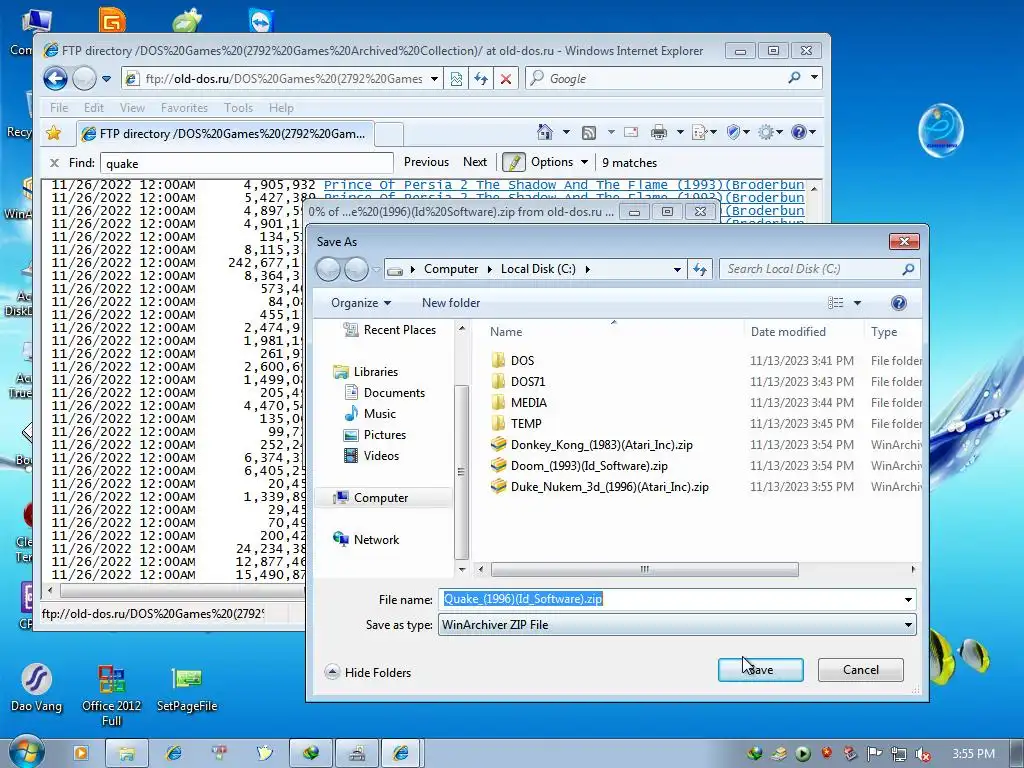This screenshot has width=1024, height=768.
Task: Close the Find bar with the X
Action: click(54, 163)
